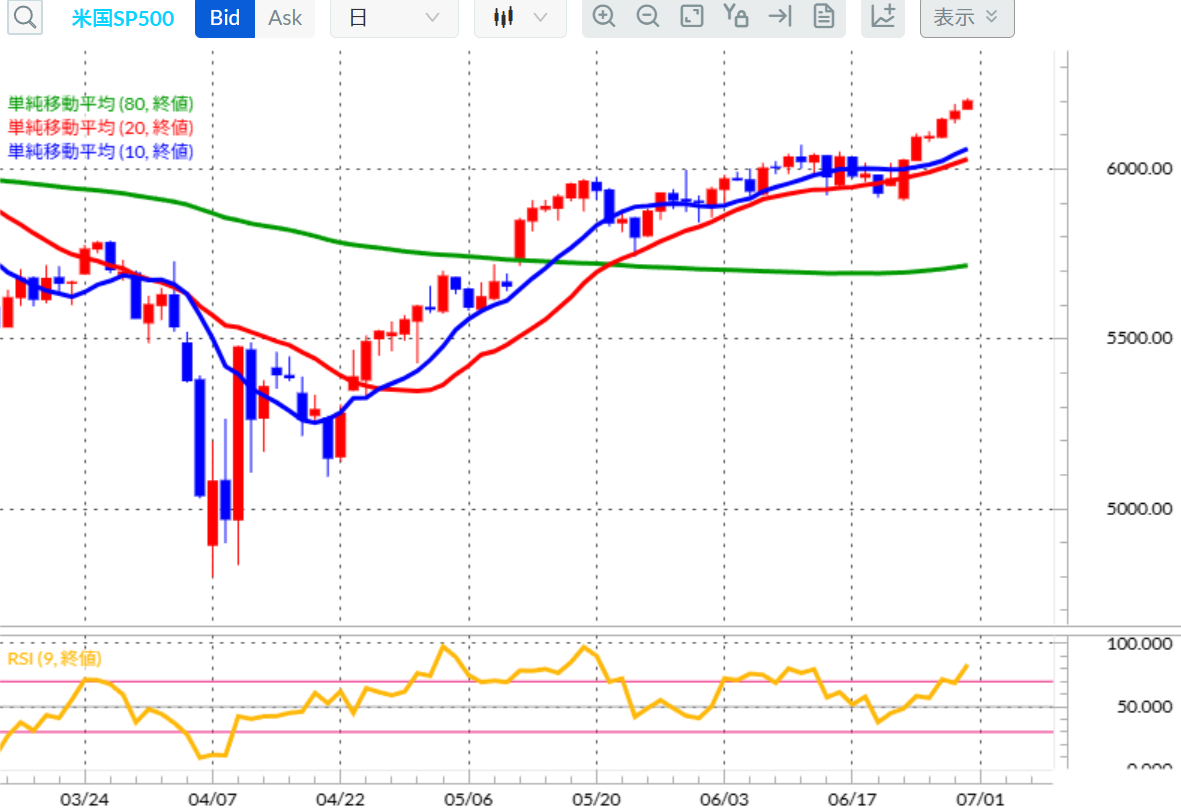Switch price display to Bid
This screenshot has width=1181, height=810.
click(x=224, y=18)
